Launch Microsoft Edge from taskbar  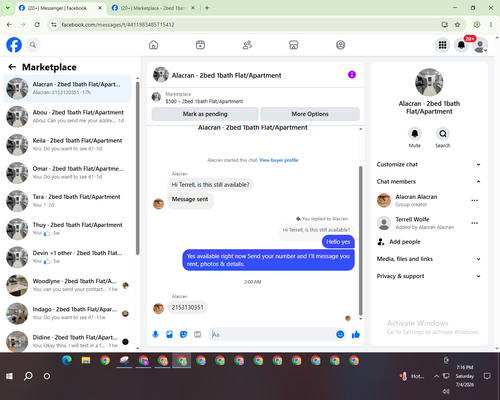pyautogui.click(x=67, y=360)
